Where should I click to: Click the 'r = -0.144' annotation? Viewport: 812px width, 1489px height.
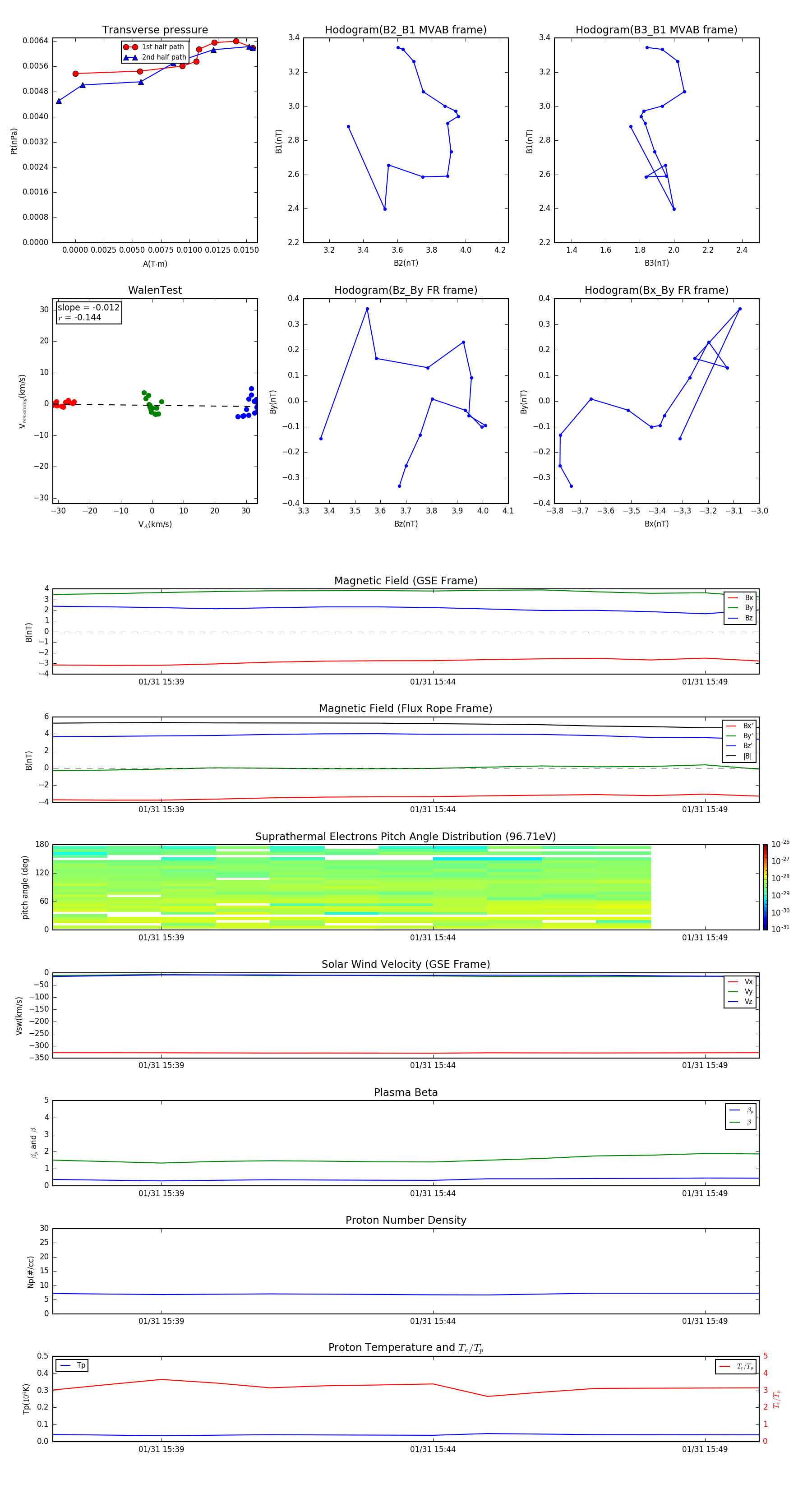(x=80, y=317)
